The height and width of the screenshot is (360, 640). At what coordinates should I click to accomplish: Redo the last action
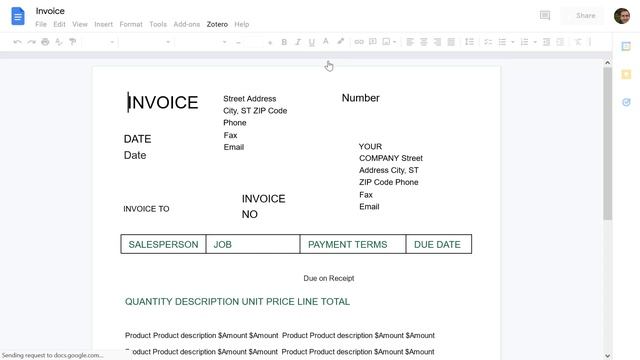(31, 42)
